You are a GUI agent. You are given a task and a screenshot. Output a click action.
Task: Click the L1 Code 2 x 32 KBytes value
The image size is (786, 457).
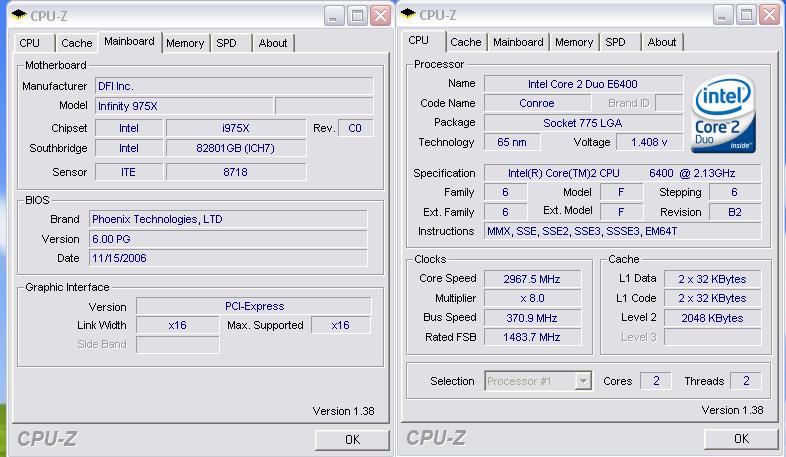[712, 298]
